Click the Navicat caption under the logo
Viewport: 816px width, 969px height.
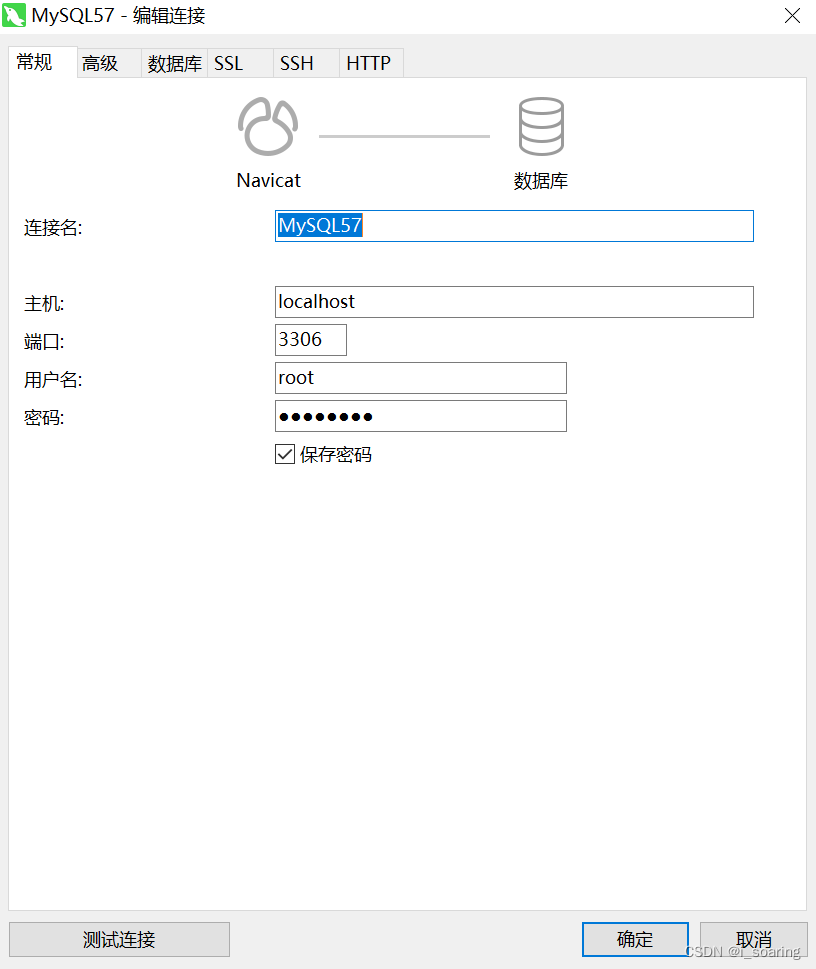(268, 180)
